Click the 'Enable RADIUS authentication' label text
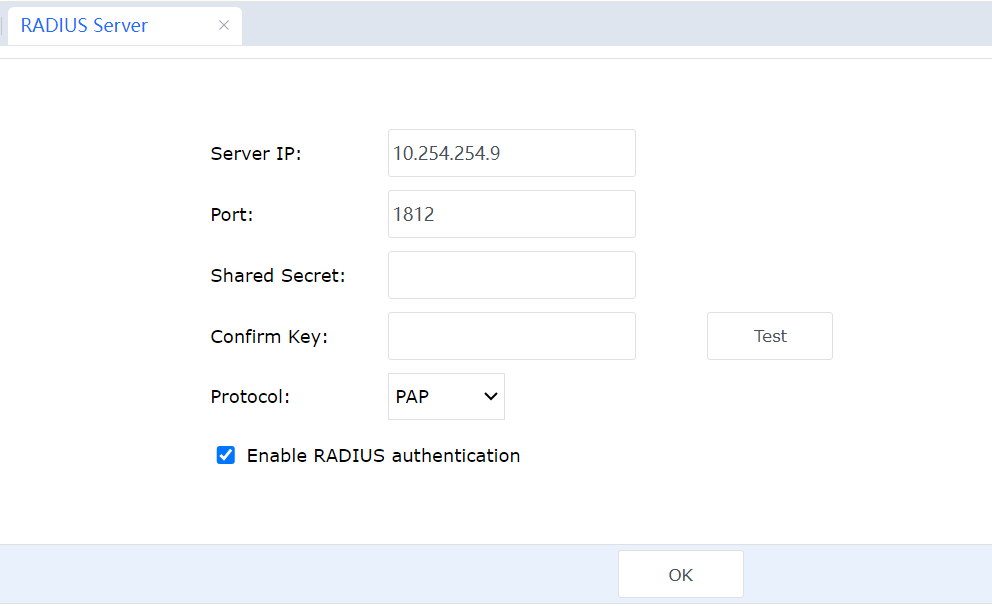 pyautogui.click(x=383, y=456)
